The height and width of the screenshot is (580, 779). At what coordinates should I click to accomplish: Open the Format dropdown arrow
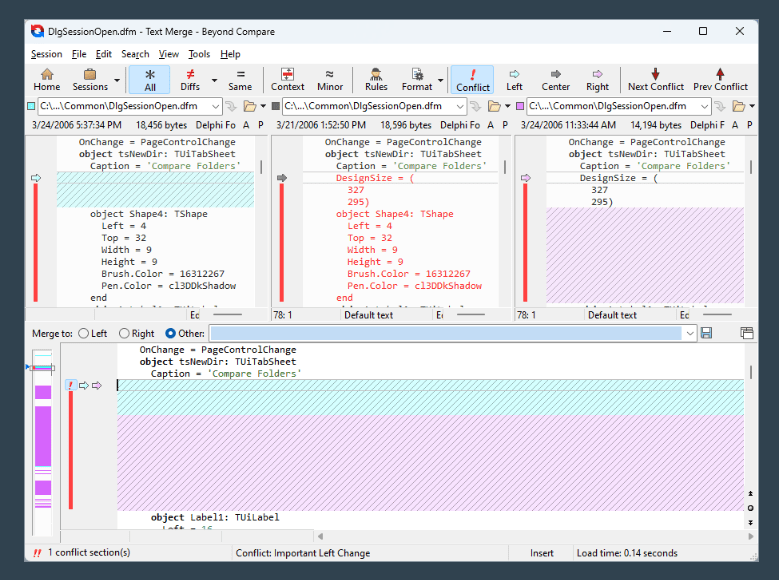point(441,80)
